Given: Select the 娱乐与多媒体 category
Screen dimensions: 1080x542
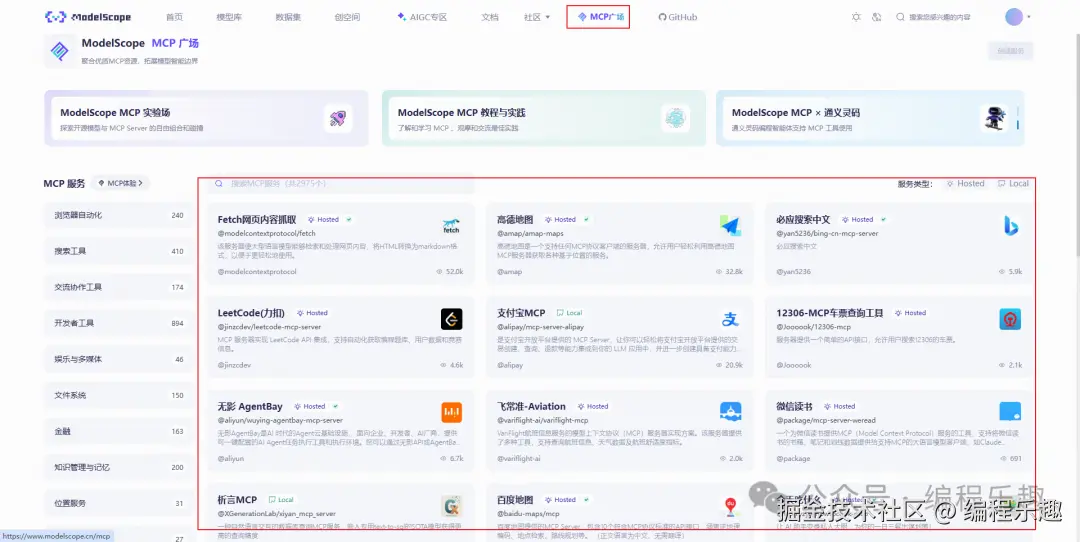Looking at the screenshot, I should pos(118,359).
